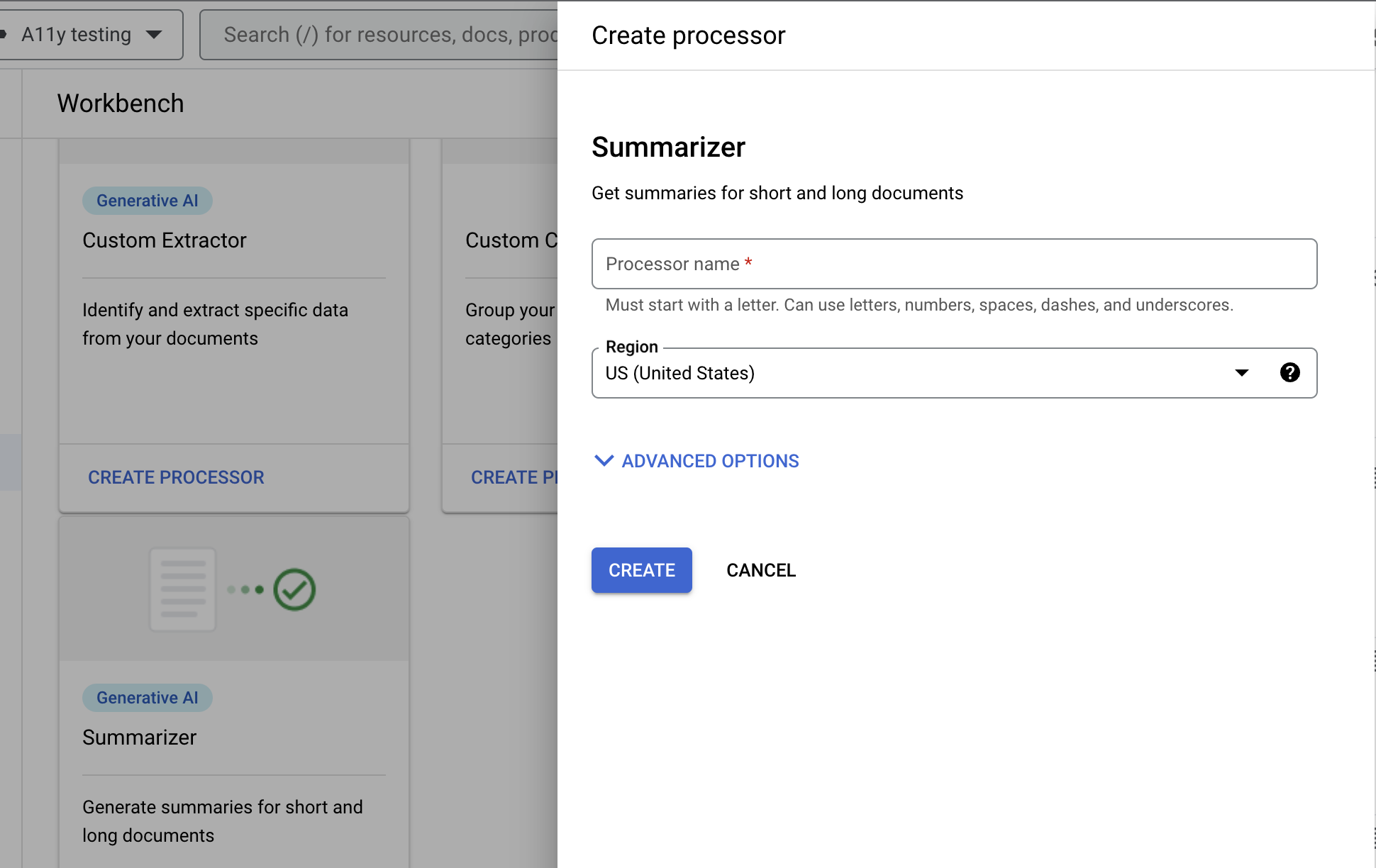Screen dimensions: 1376x868
Task: Select the Summarizer card thumbnail
Action: [234, 589]
